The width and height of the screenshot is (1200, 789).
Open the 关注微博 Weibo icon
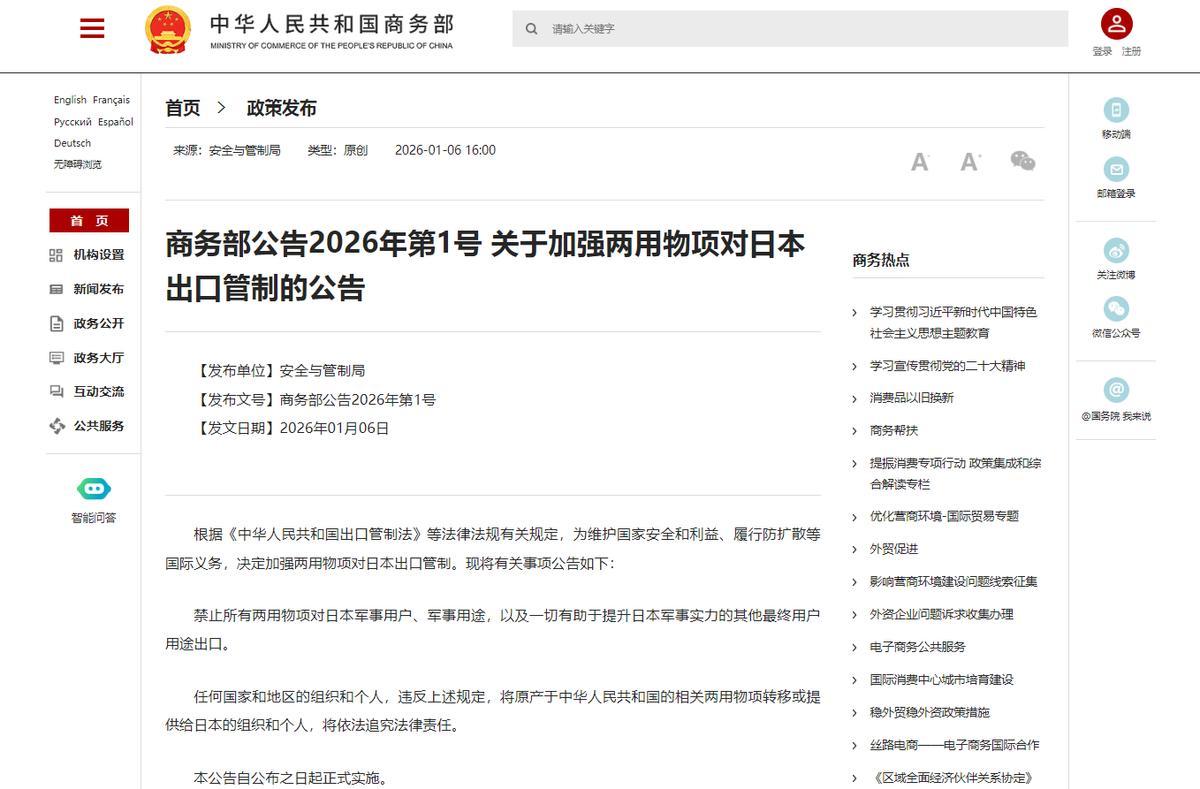1116,250
